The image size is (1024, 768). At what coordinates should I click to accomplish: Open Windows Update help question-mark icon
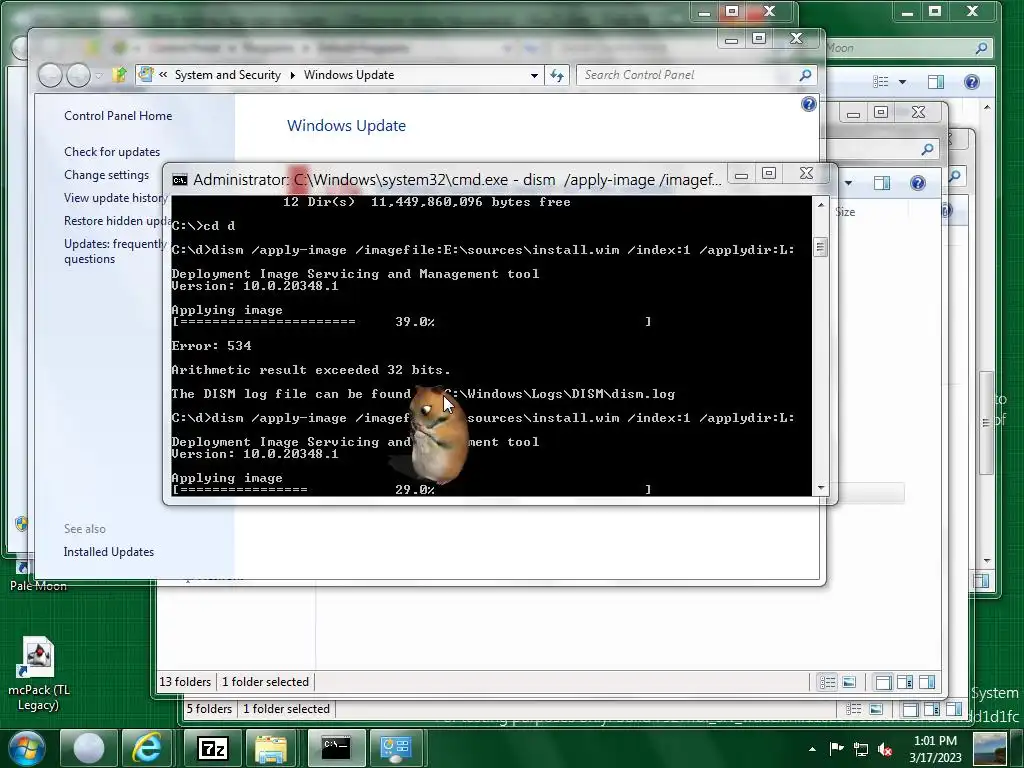(808, 104)
